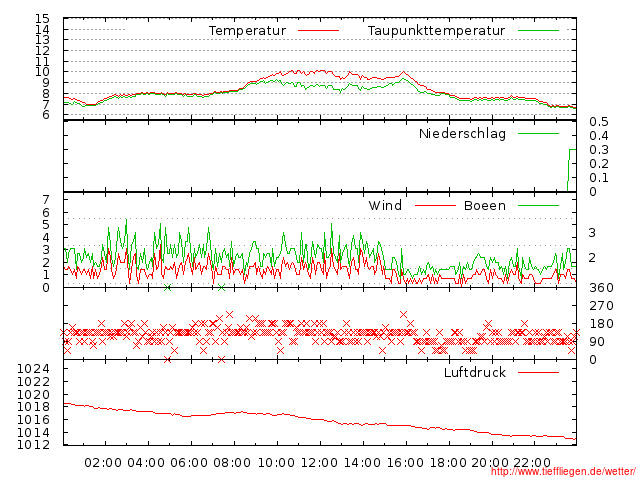Click the 1018 pressure axis label
The width and height of the screenshot is (640, 480).
[x=33, y=407]
